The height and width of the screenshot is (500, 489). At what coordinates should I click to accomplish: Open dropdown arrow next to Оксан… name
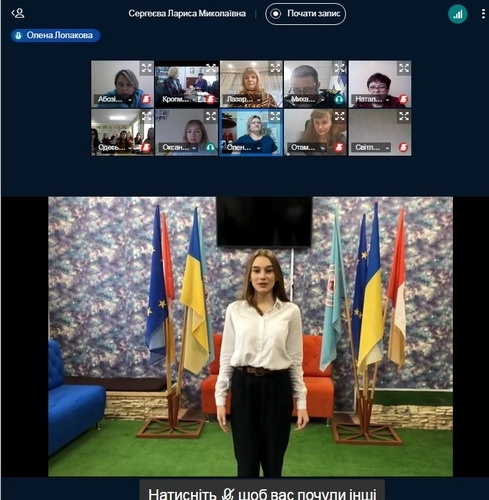tap(194, 148)
